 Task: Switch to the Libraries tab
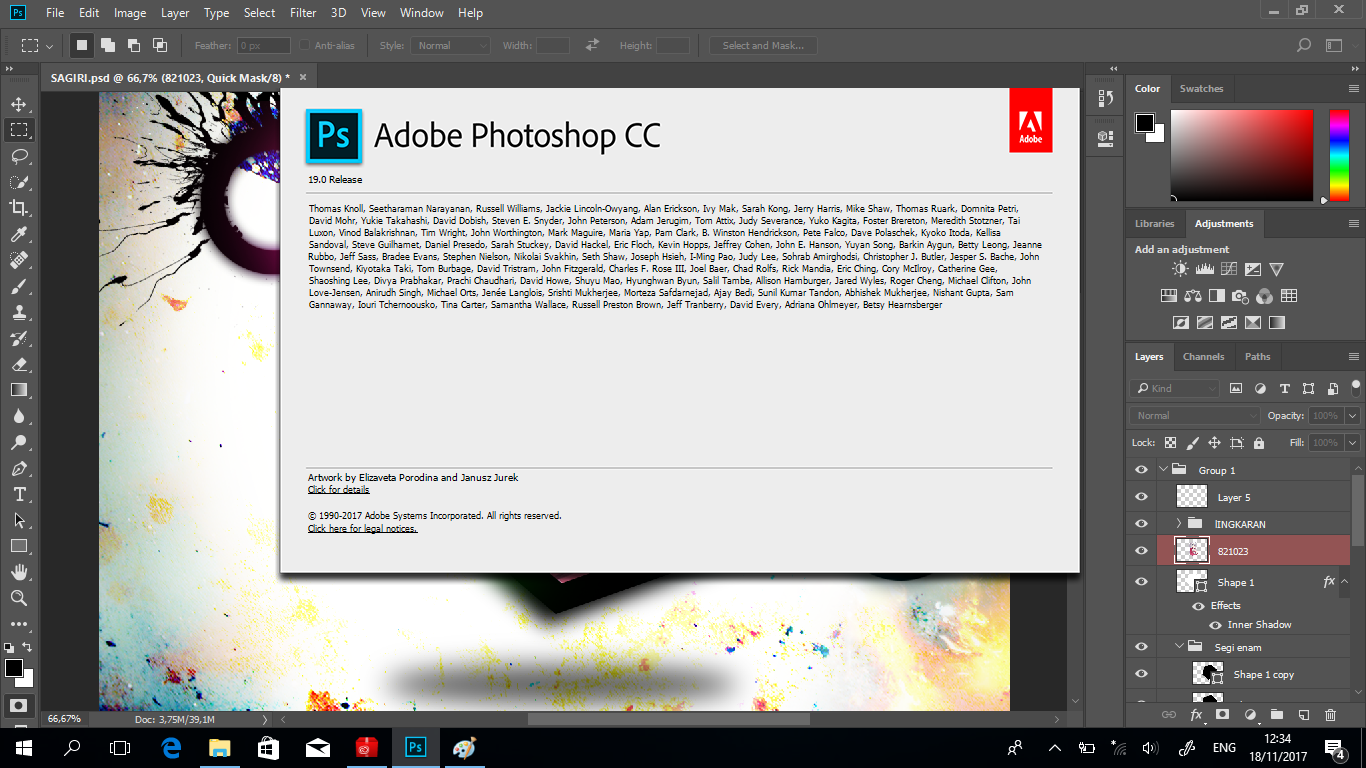pyautogui.click(x=1154, y=224)
